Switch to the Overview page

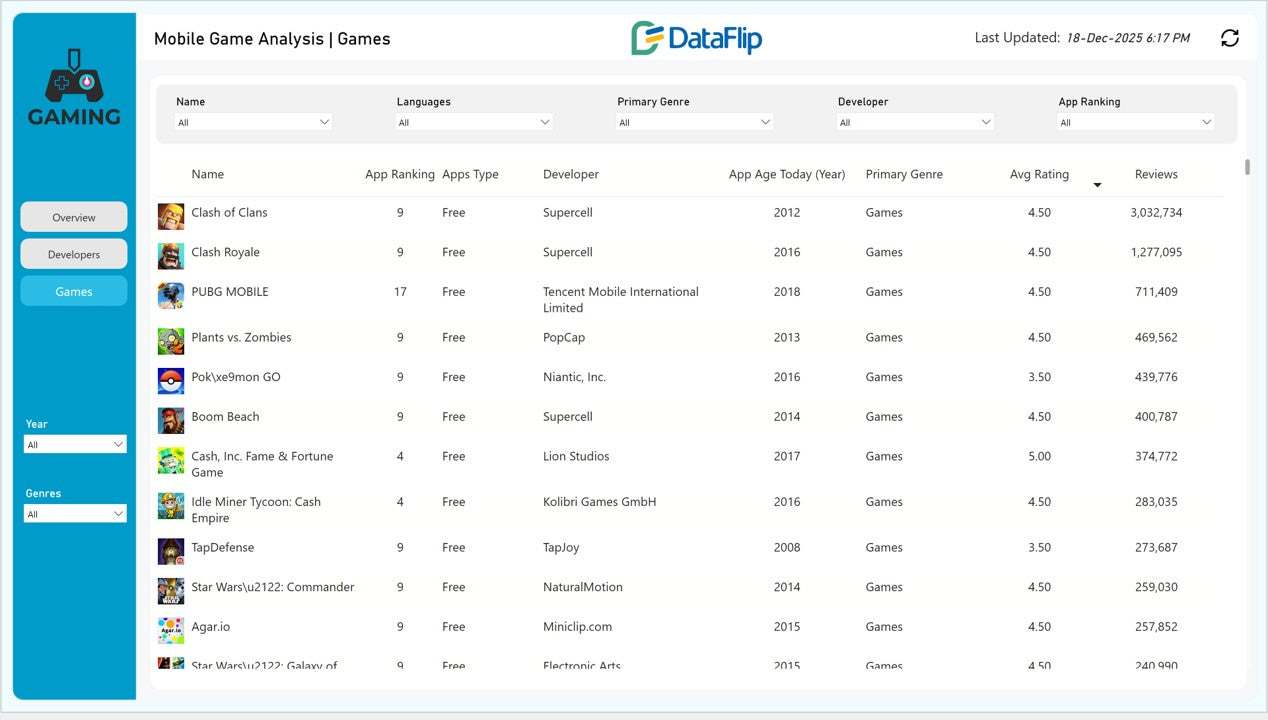coord(74,217)
